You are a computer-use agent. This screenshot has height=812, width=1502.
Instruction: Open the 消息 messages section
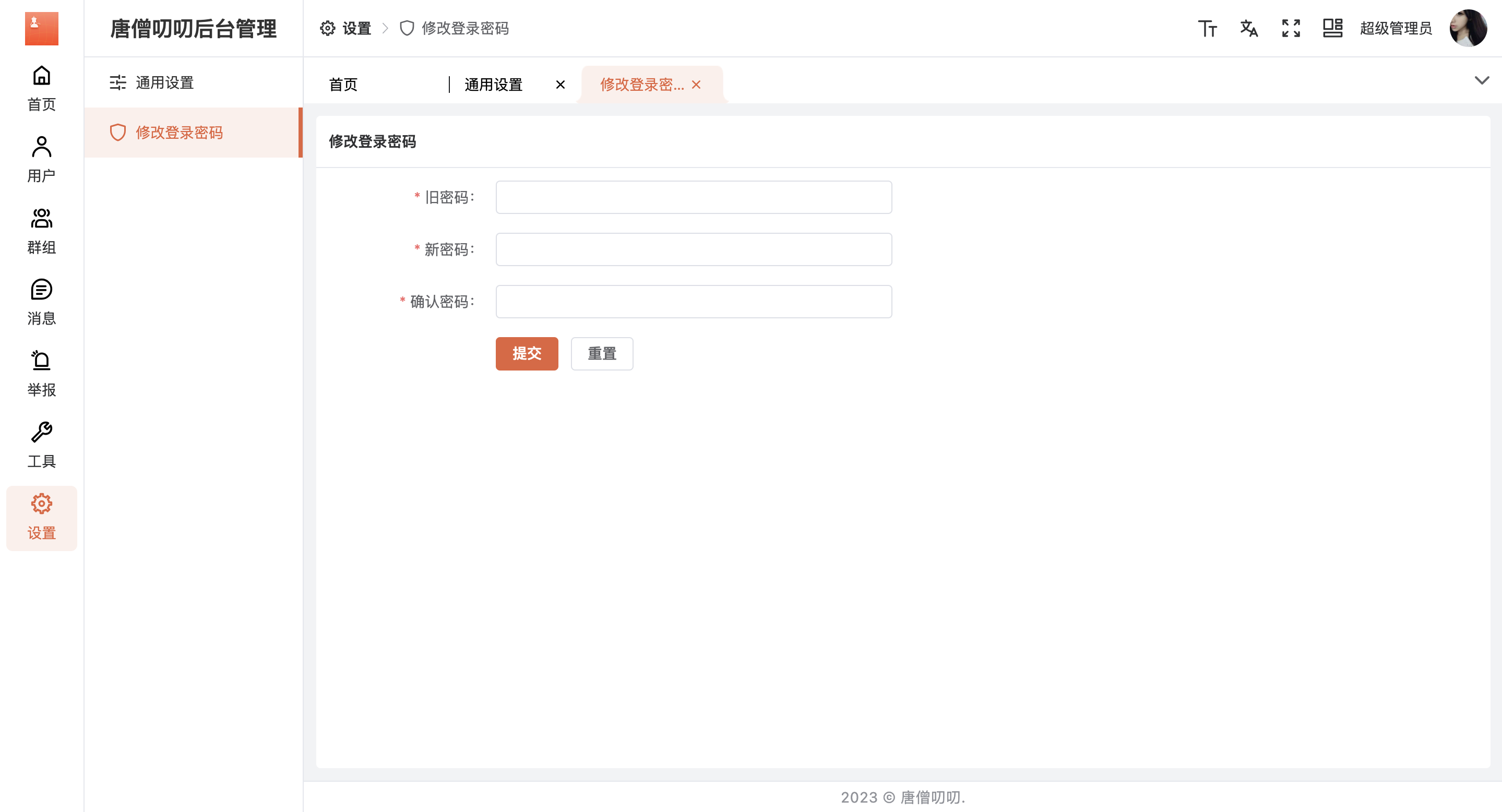[x=41, y=301]
